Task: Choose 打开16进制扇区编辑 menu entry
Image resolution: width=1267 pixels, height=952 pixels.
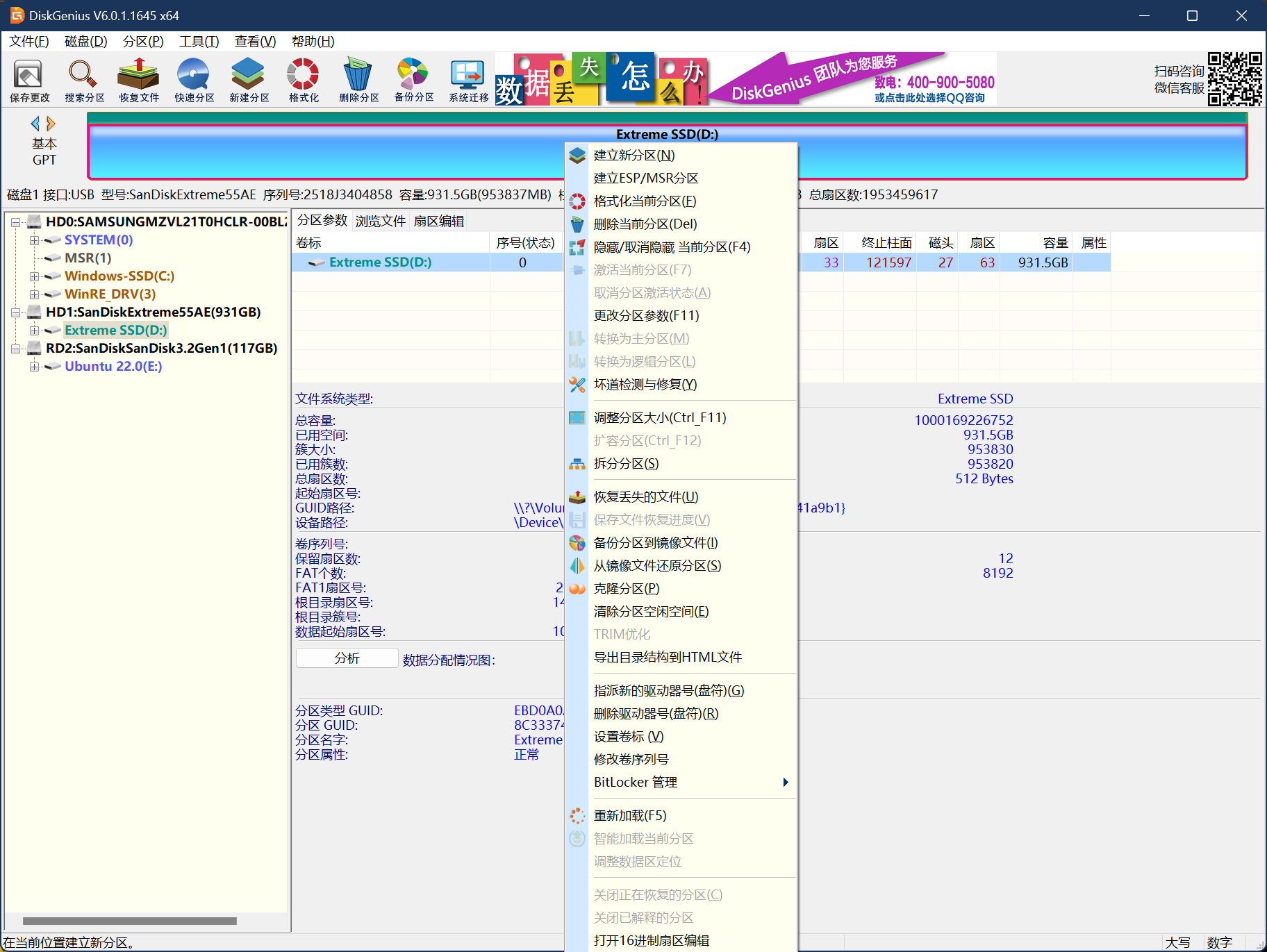Action: pos(681,940)
